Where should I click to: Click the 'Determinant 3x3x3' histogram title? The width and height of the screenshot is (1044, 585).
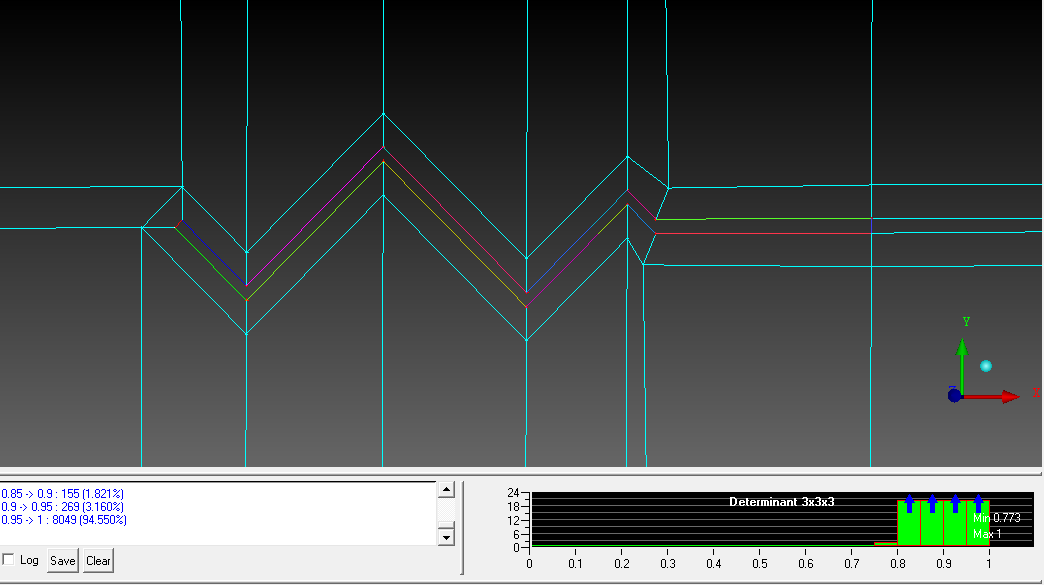(x=781, y=501)
